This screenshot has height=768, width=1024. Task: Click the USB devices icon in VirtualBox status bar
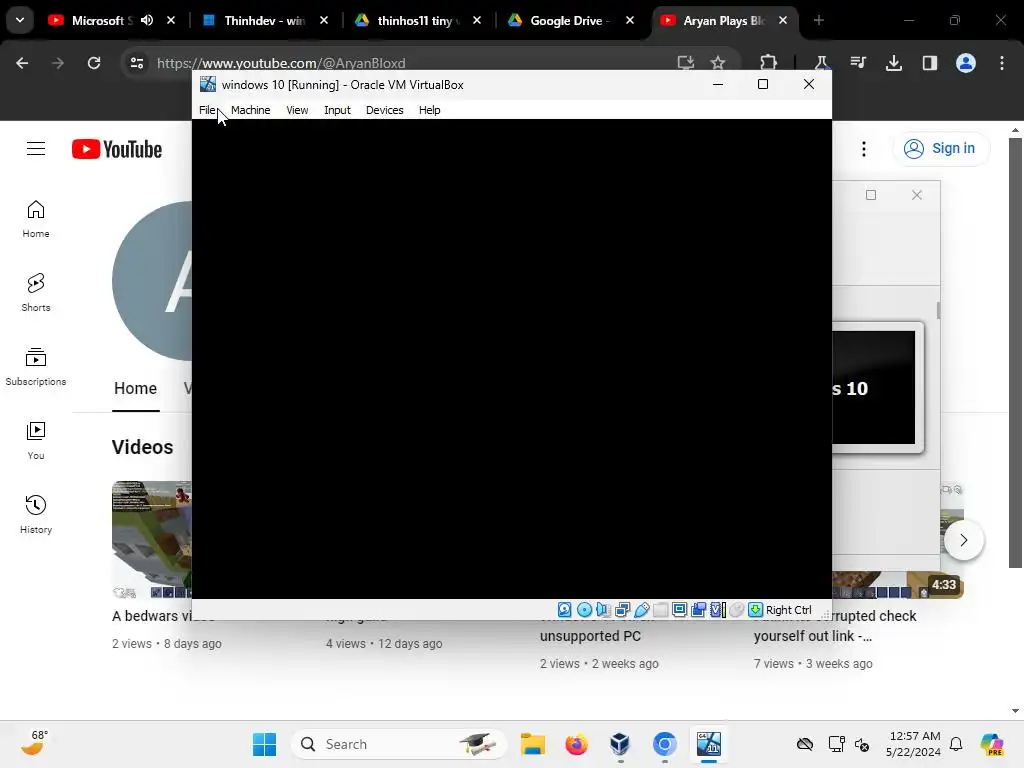click(641, 610)
